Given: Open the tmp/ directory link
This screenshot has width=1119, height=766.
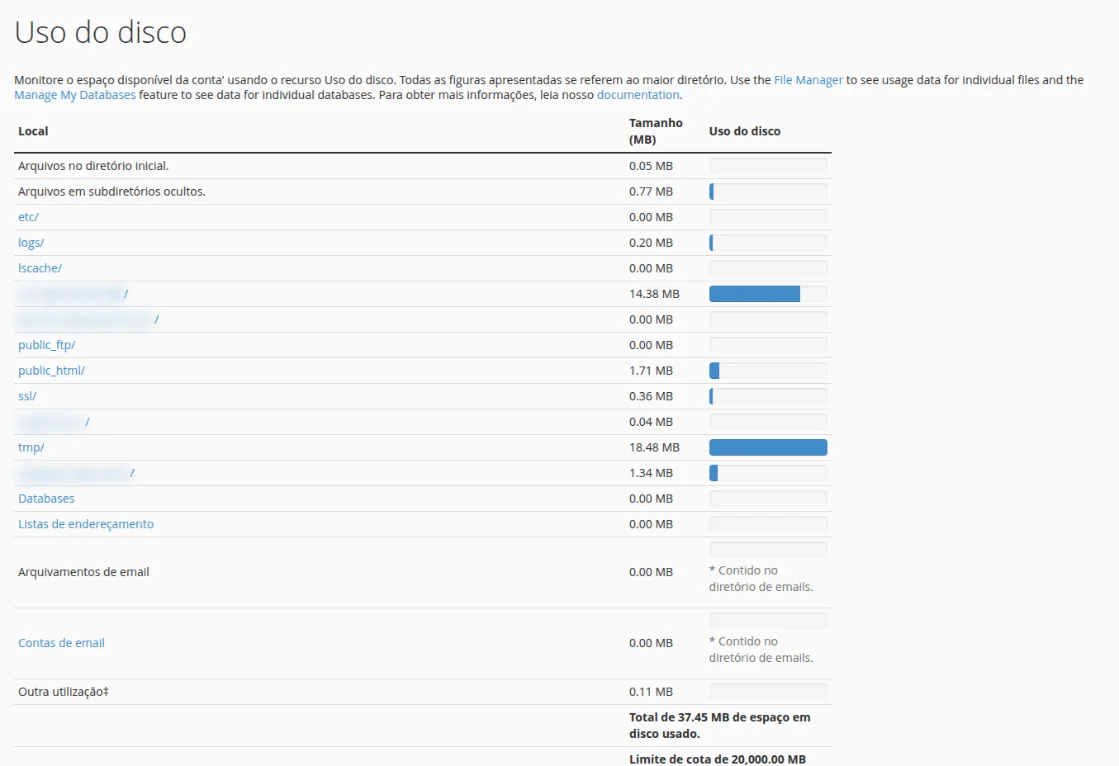Looking at the screenshot, I should pos(31,448).
